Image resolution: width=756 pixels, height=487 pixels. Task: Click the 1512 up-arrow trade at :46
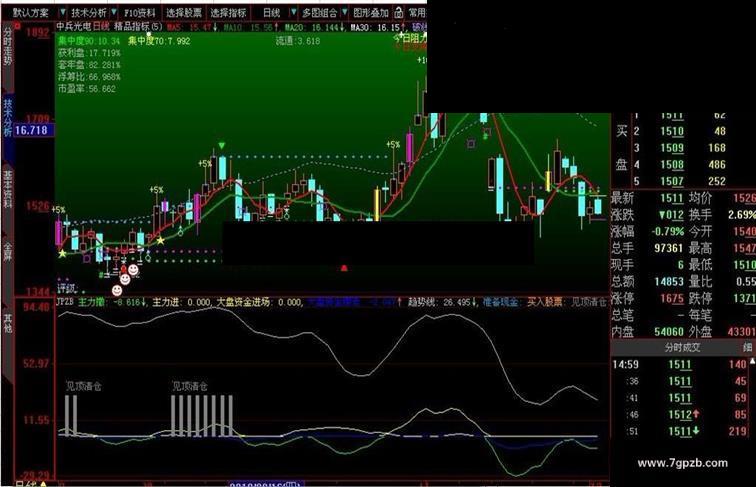(x=683, y=415)
